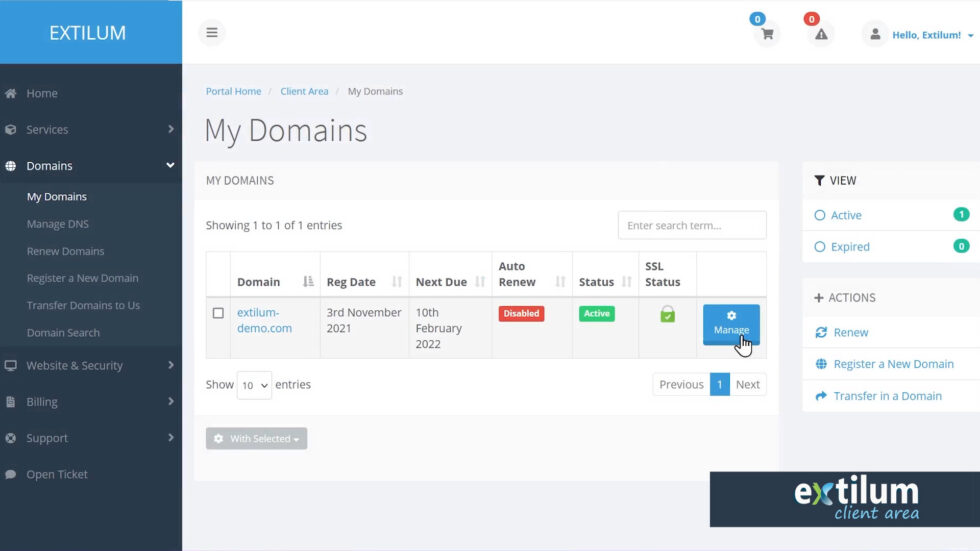Check the extilum-demo.com row checkbox
Screen dimensions: 980x551
click(x=218, y=313)
